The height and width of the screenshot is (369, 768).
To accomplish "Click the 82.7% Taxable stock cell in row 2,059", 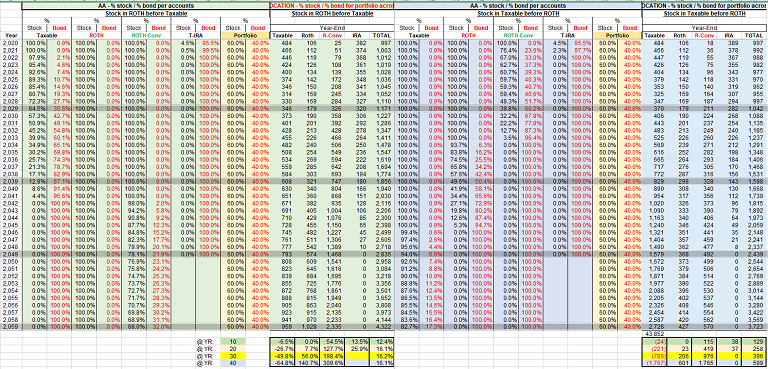I will pyautogui.click(x=407, y=326).
